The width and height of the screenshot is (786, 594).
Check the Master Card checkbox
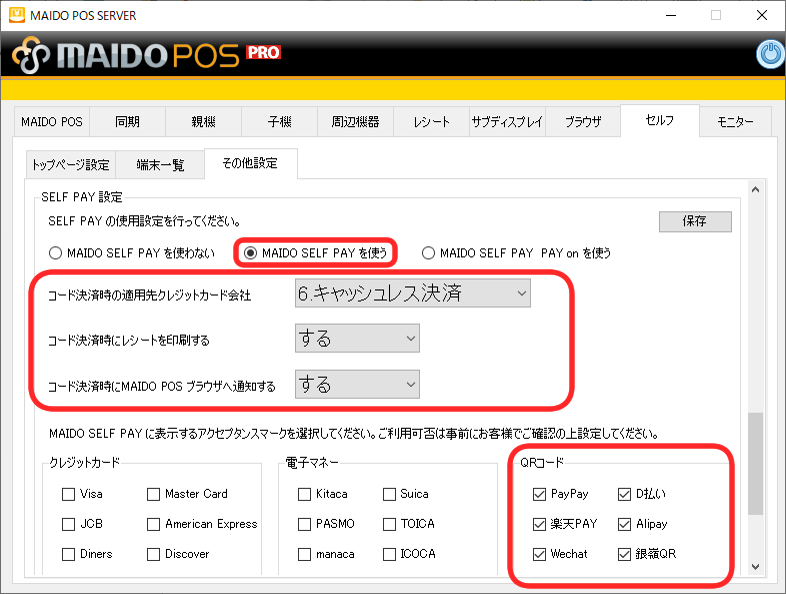[x=153, y=494]
